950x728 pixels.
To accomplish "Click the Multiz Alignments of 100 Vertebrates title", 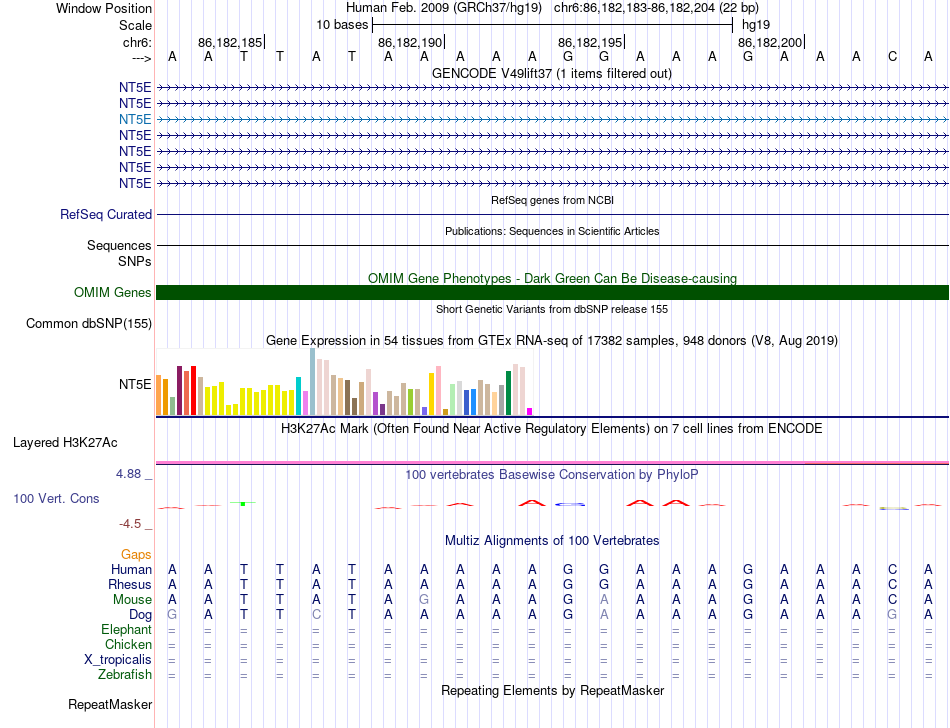I will pos(552,540).
